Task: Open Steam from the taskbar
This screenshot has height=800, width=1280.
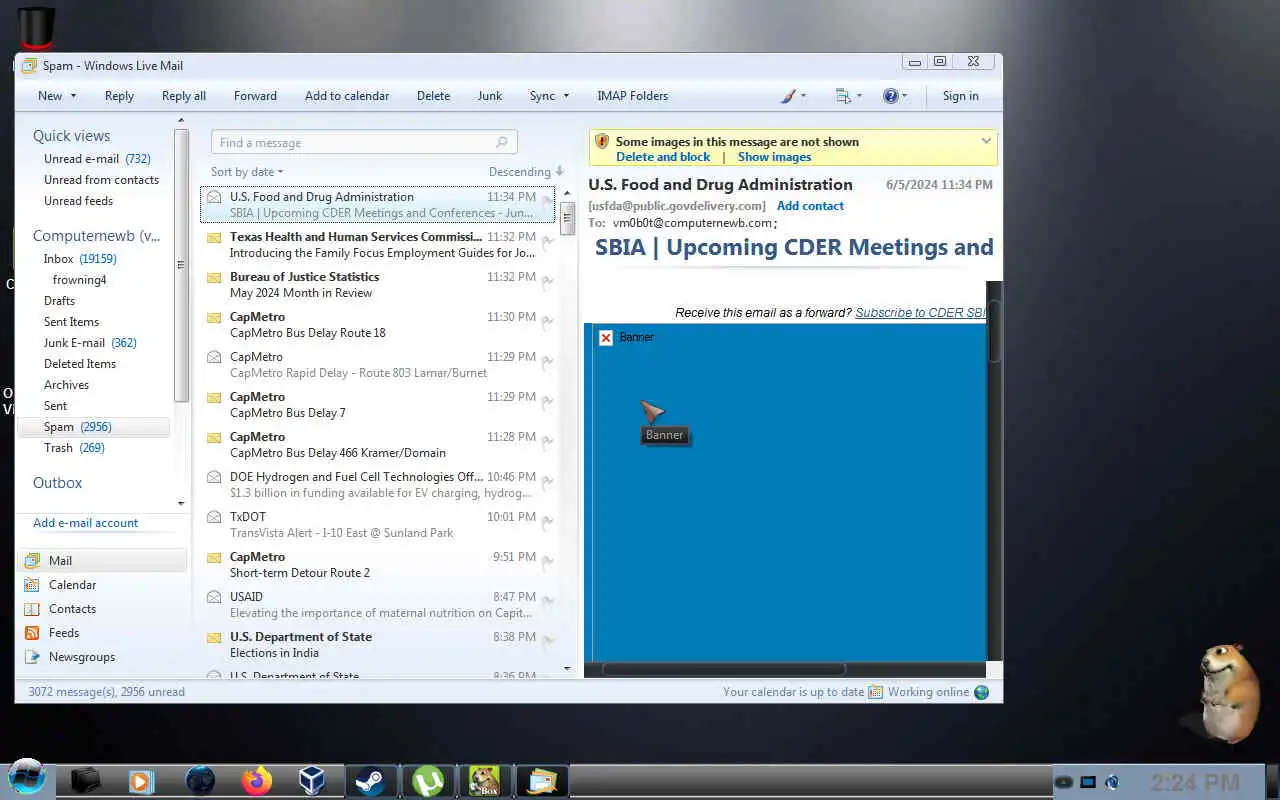Action: [372, 780]
